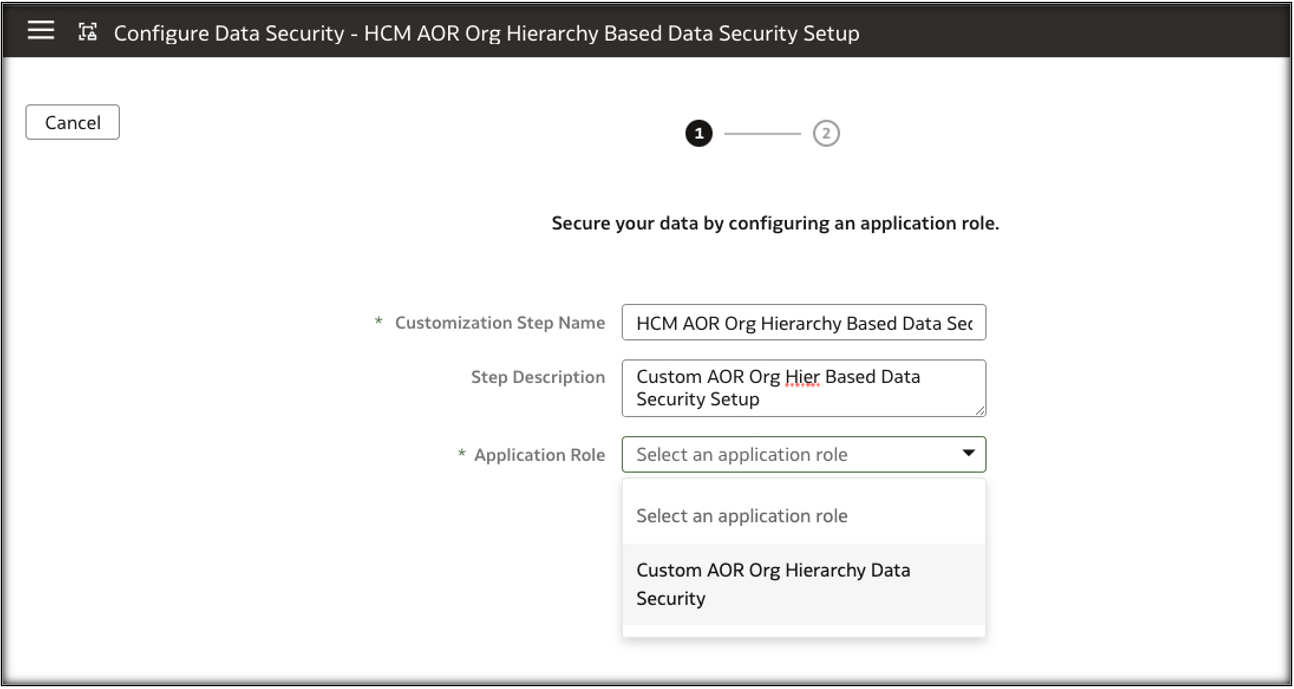The width and height of the screenshot is (1294, 689).
Task: Click the "Secure your data" heading text
Action: [x=775, y=224]
